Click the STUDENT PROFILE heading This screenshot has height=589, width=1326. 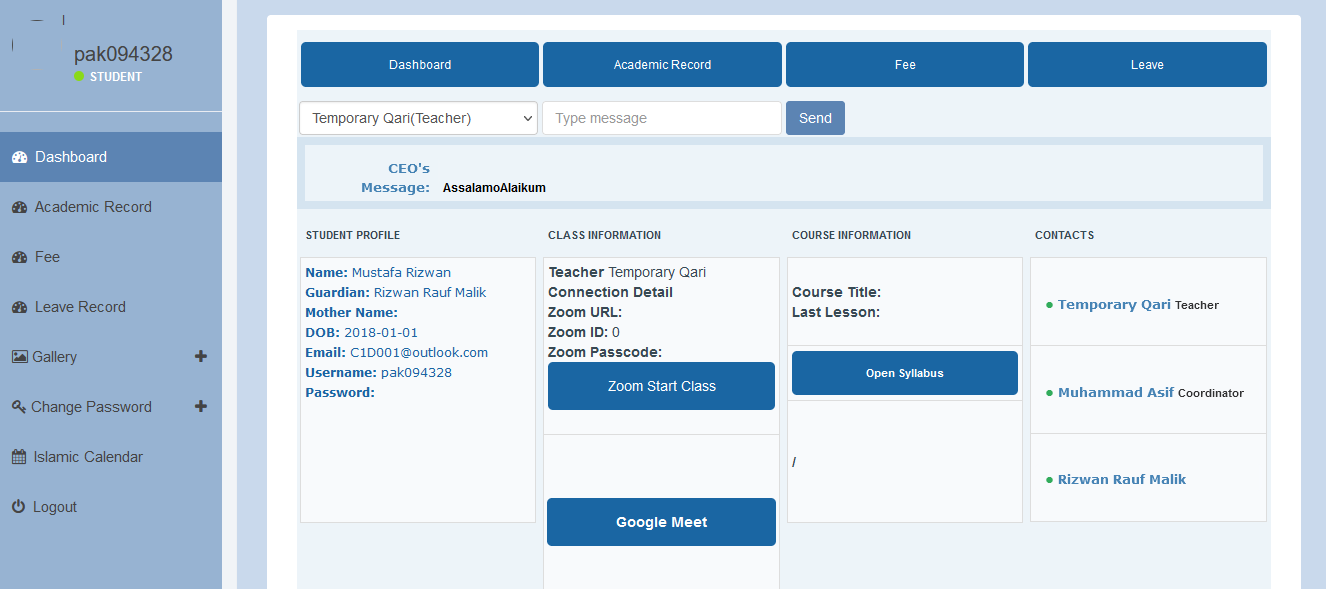click(353, 236)
